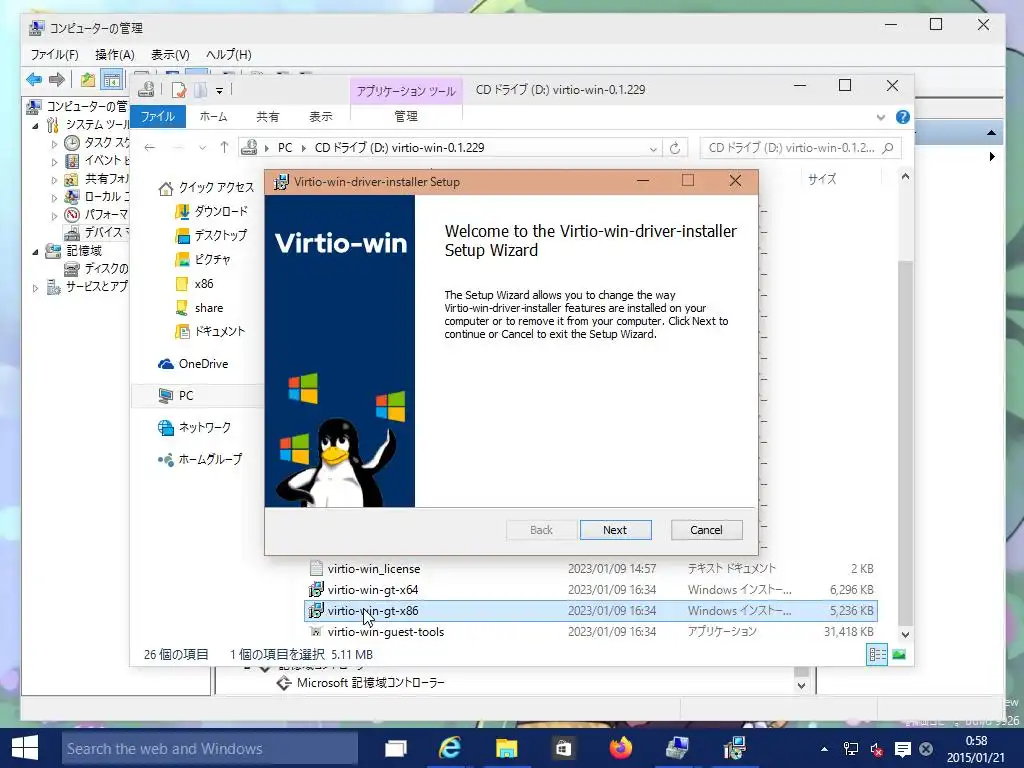Open x86 folder in quick access
Viewport: 1024px width, 768px height.
click(x=194, y=283)
